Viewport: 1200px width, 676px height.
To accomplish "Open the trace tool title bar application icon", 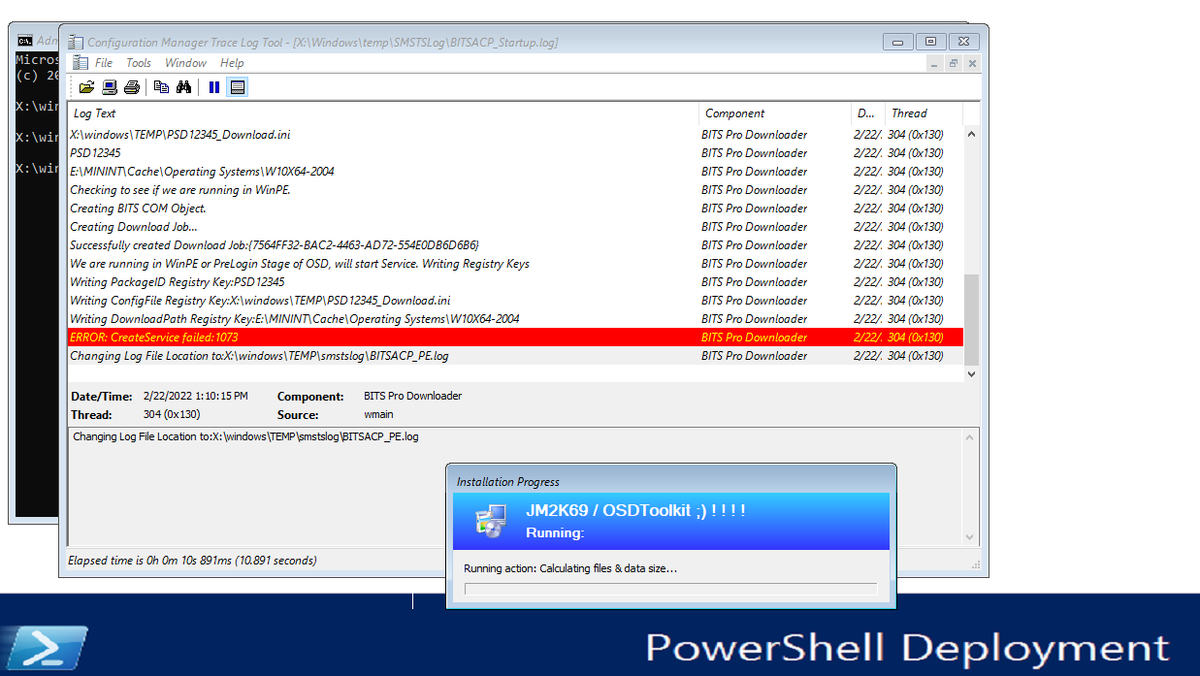I will (75, 42).
